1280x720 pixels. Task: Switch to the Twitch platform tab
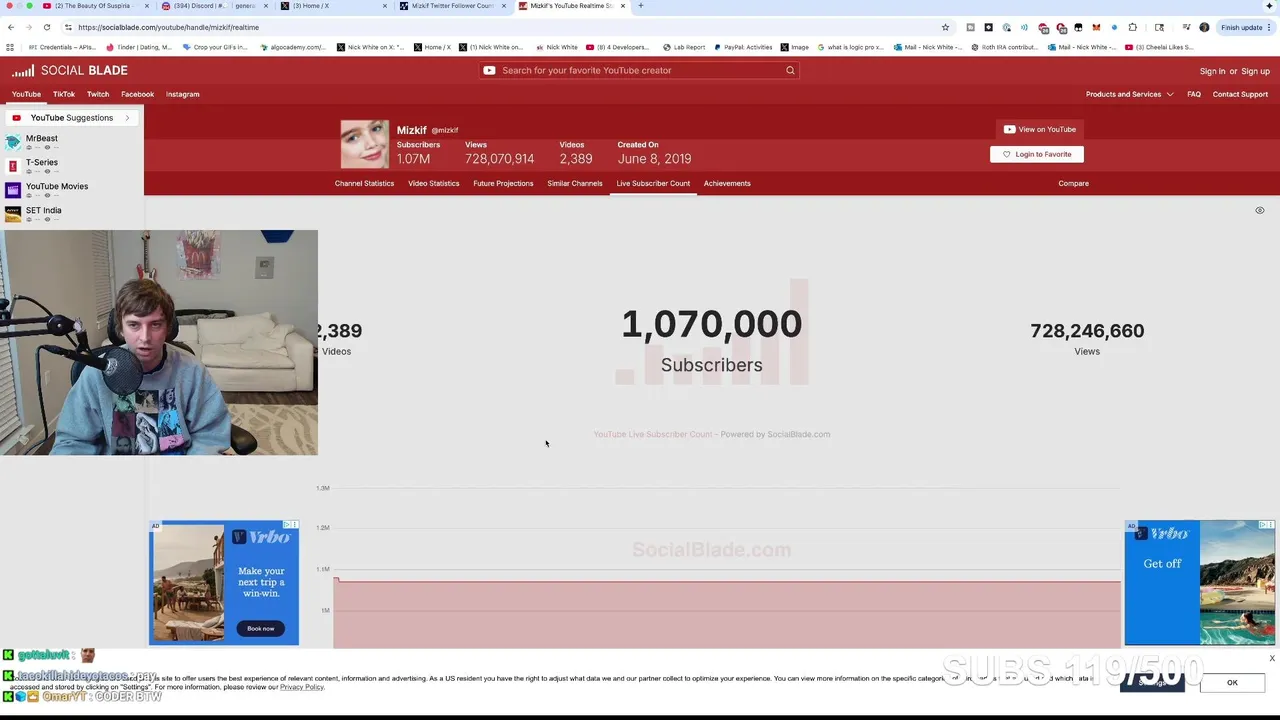click(x=98, y=94)
